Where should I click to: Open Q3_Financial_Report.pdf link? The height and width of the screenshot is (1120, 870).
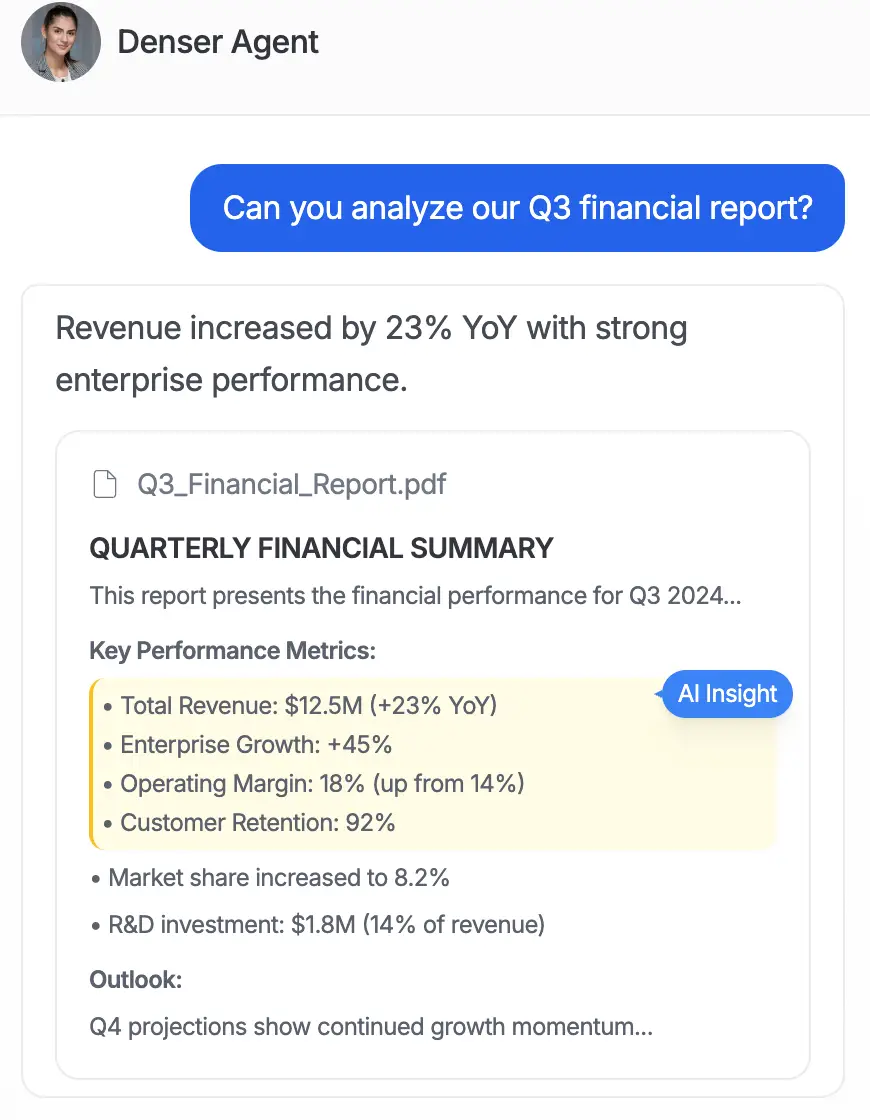(x=292, y=484)
